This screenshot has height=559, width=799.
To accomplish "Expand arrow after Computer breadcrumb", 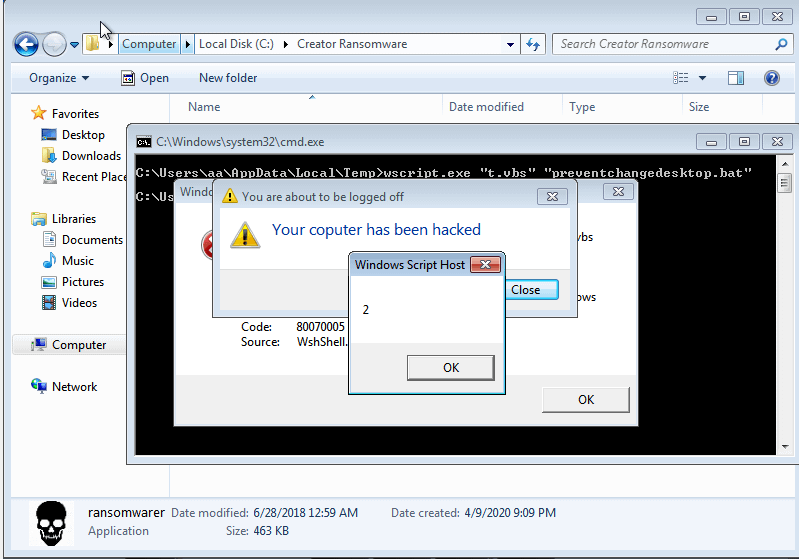I will 188,44.
